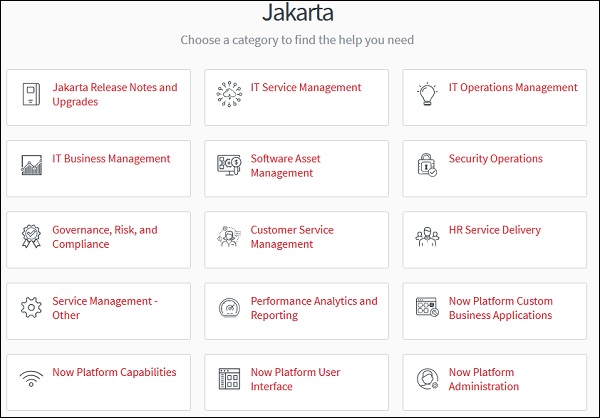Image resolution: width=600 pixels, height=418 pixels.
Task: Open the IT Service Management category
Action: pyautogui.click(x=306, y=88)
